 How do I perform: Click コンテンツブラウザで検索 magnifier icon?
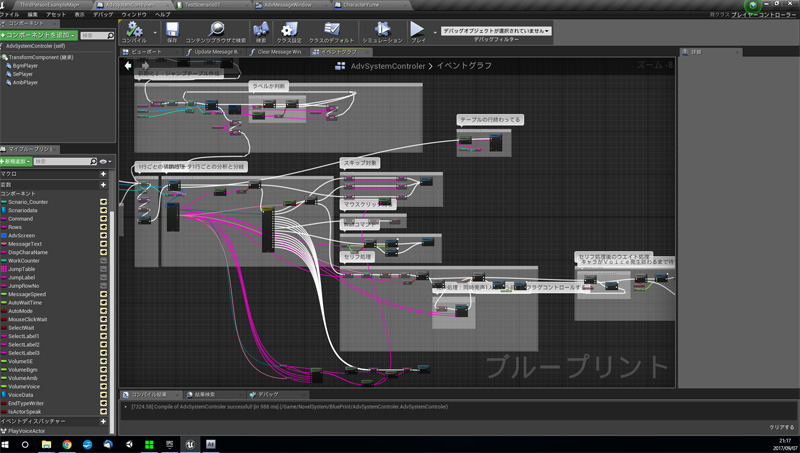click(x=216, y=29)
